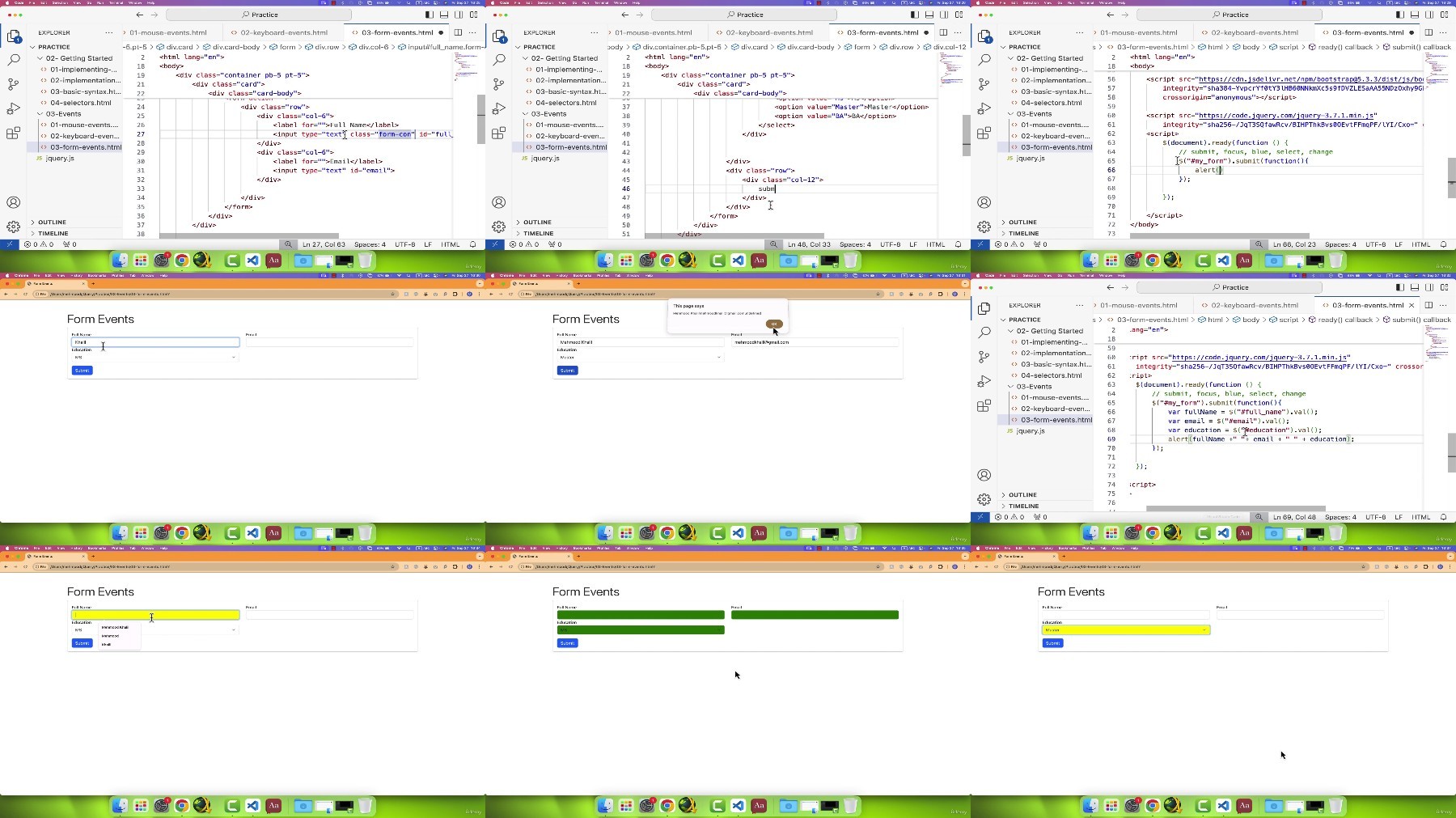This screenshot has width=1456, height=818.
Task: Open the Education dropdown in the alert-dialog browser
Action: [640, 357]
